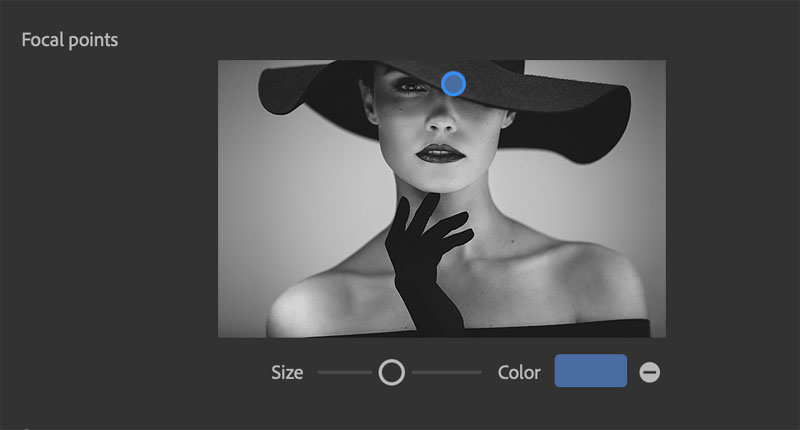800x430 pixels.
Task: Click the woman's bare shoulder on the left side
Action: pyautogui.click(x=320, y=295)
